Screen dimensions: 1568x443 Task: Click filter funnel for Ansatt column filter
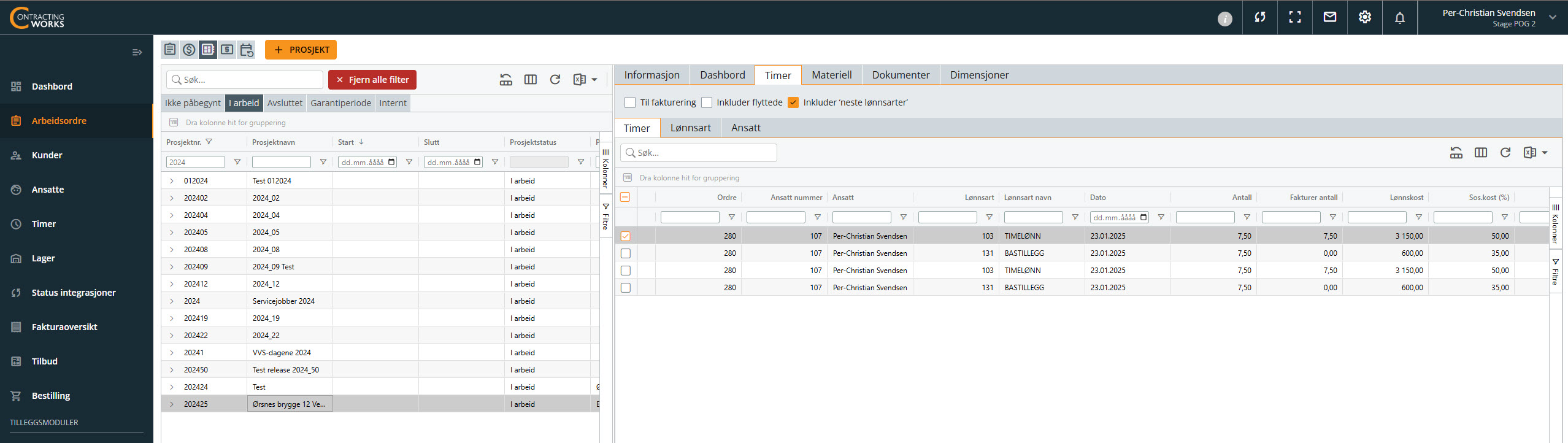tap(904, 217)
